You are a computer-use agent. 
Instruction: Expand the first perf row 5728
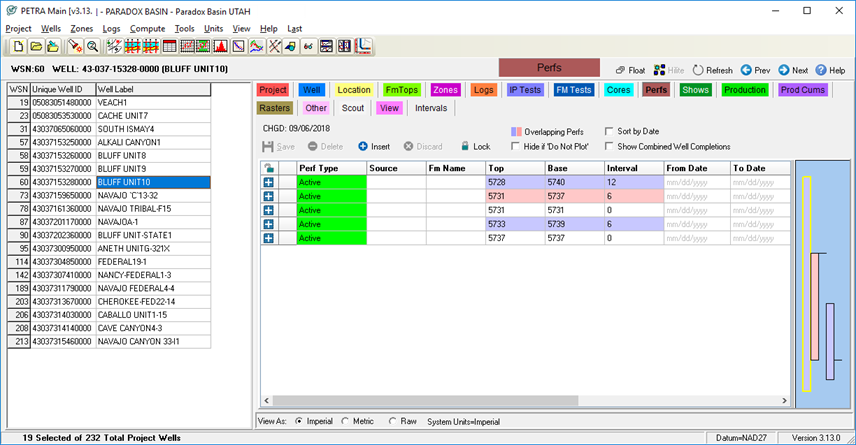tap(269, 182)
